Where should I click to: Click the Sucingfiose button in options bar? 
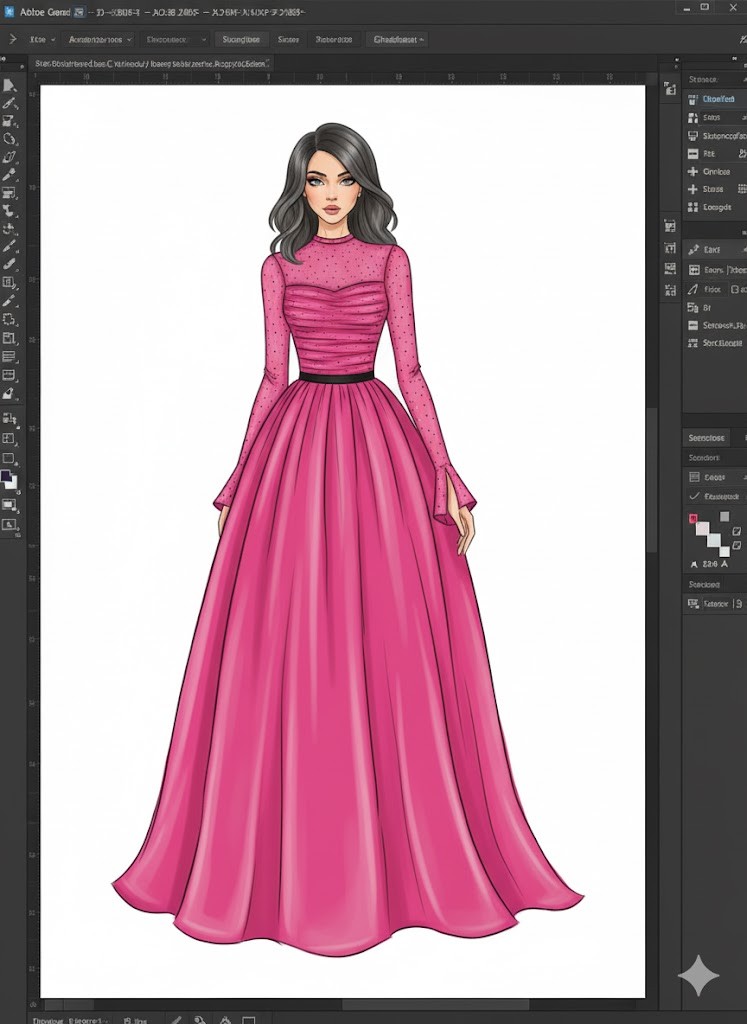[240, 39]
